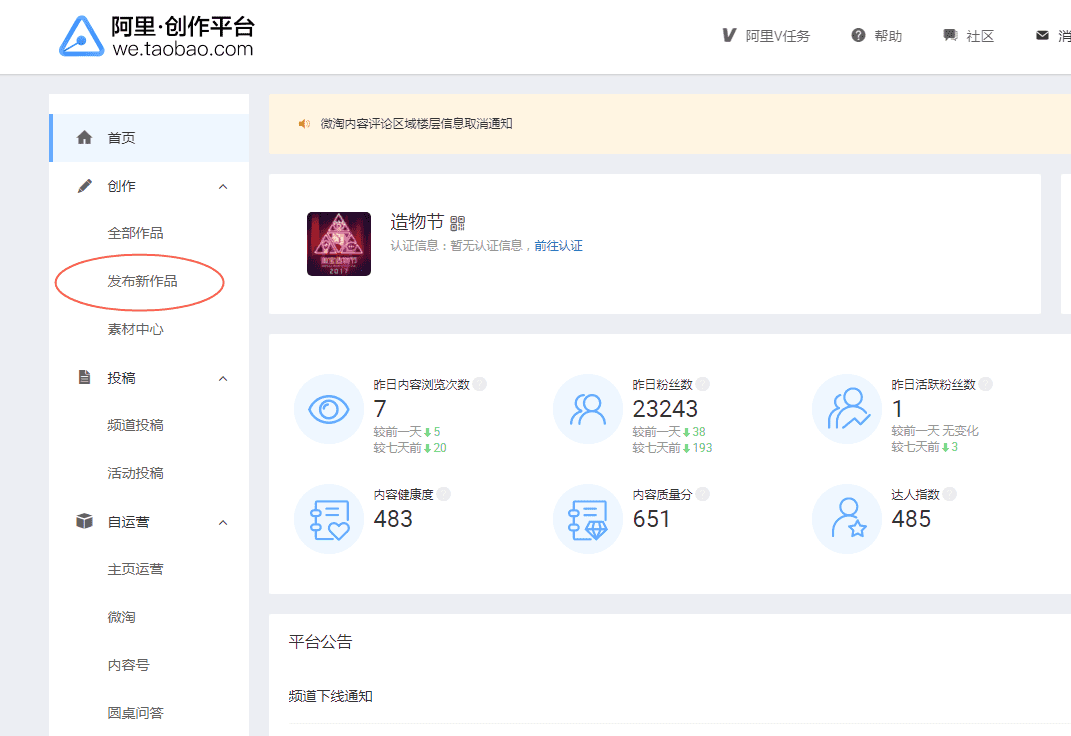This screenshot has width=1071, height=736.
Task: Click the 前往认证 link
Action: [558, 246]
